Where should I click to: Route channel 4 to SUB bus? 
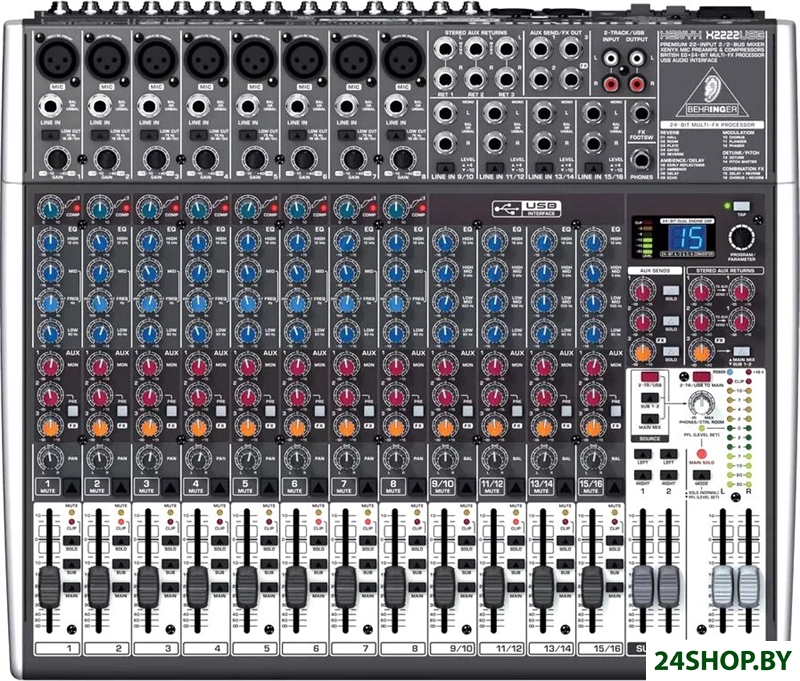(x=220, y=564)
